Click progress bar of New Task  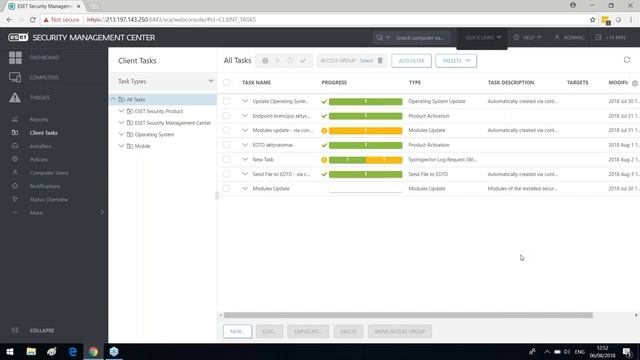click(366, 160)
